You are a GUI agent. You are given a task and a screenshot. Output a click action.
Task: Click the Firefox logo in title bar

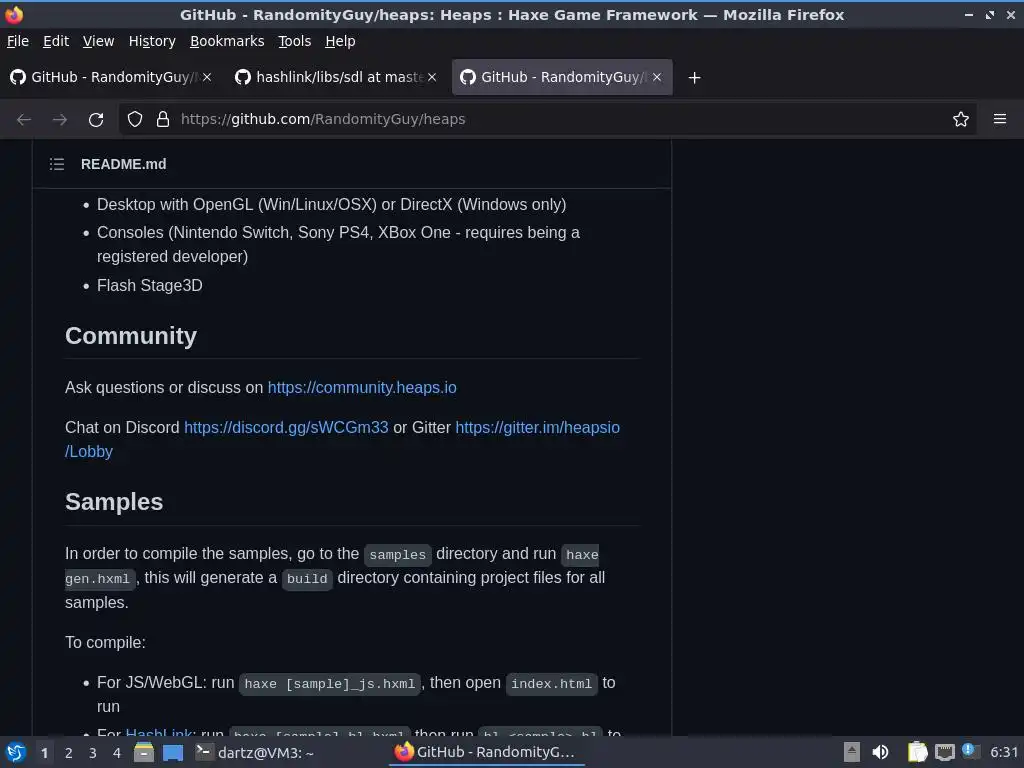[x=14, y=14]
